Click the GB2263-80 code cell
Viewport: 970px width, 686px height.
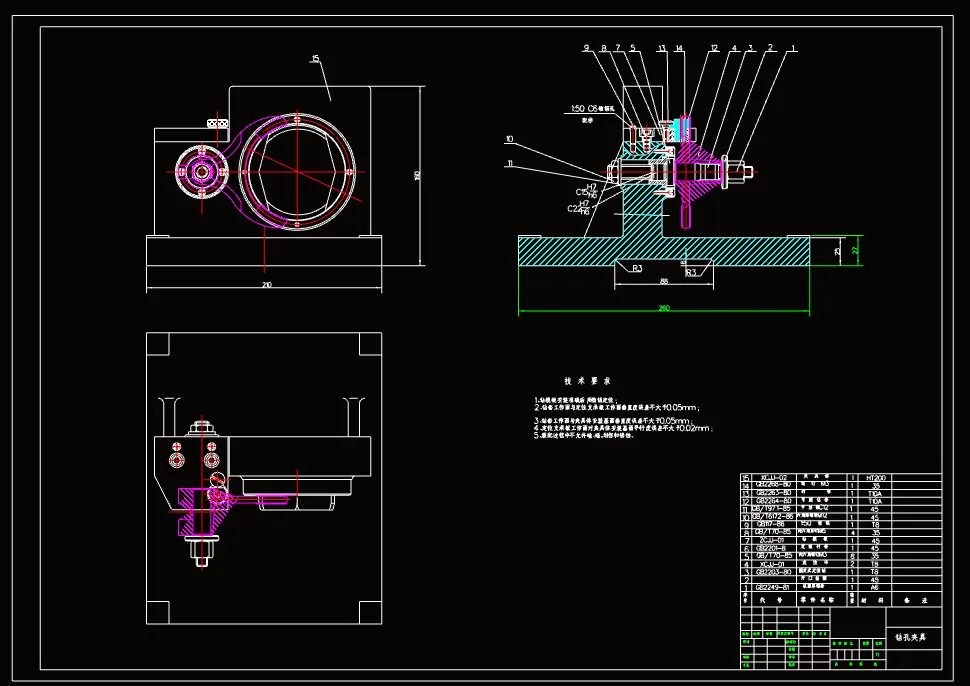point(773,493)
